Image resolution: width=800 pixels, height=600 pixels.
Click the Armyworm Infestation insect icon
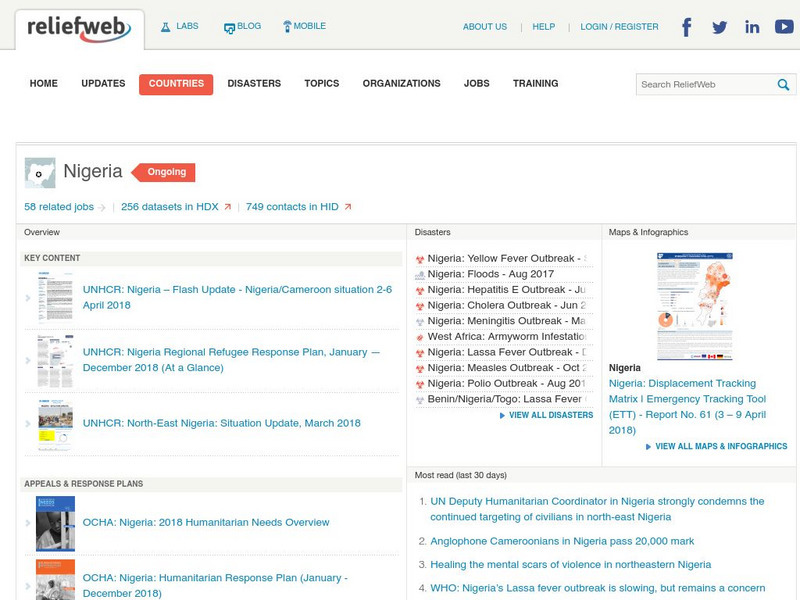tap(420, 338)
